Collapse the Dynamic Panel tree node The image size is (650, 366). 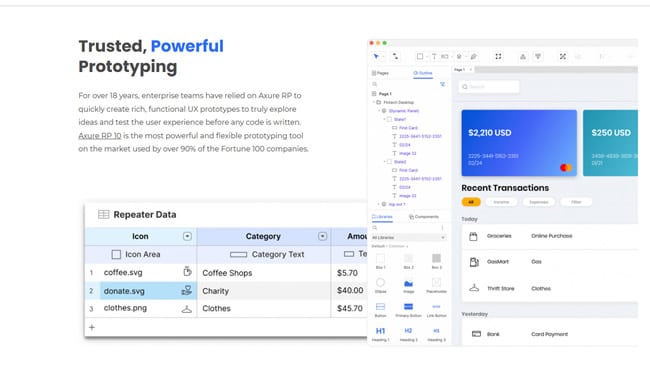coord(379,111)
